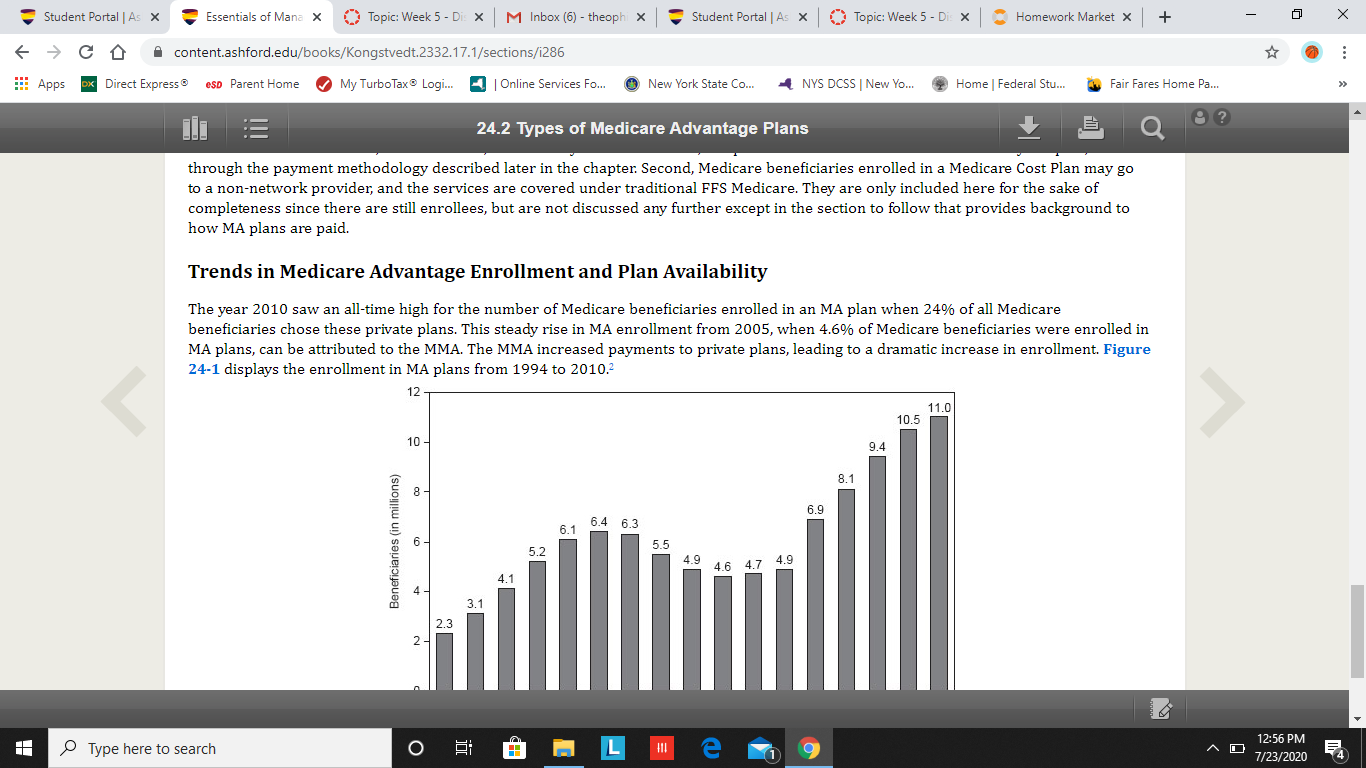Viewport: 1366px width, 768px height.
Task: Open the Windows notification center
Action: point(1335,748)
